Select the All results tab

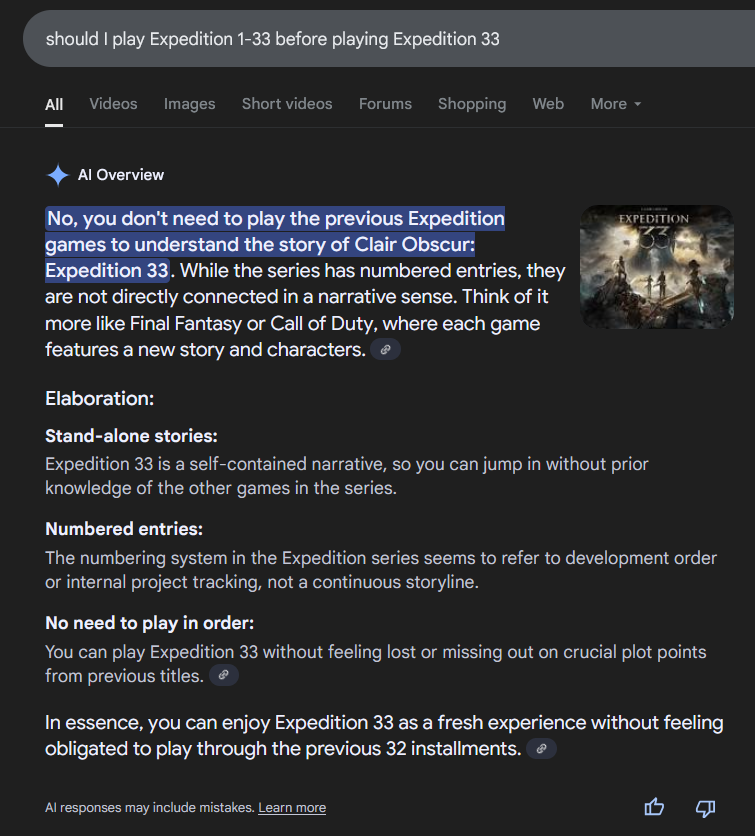click(x=54, y=104)
